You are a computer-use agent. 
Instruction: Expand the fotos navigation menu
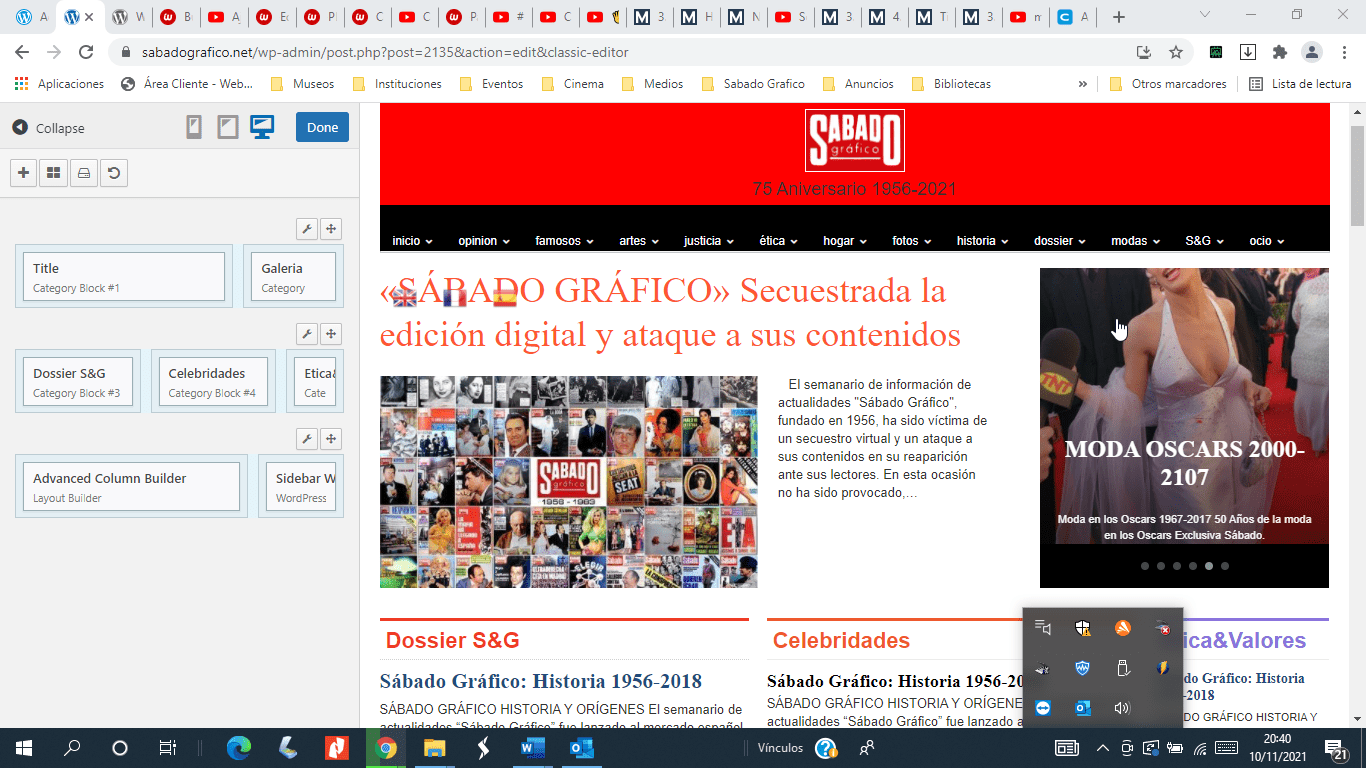pos(913,241)
